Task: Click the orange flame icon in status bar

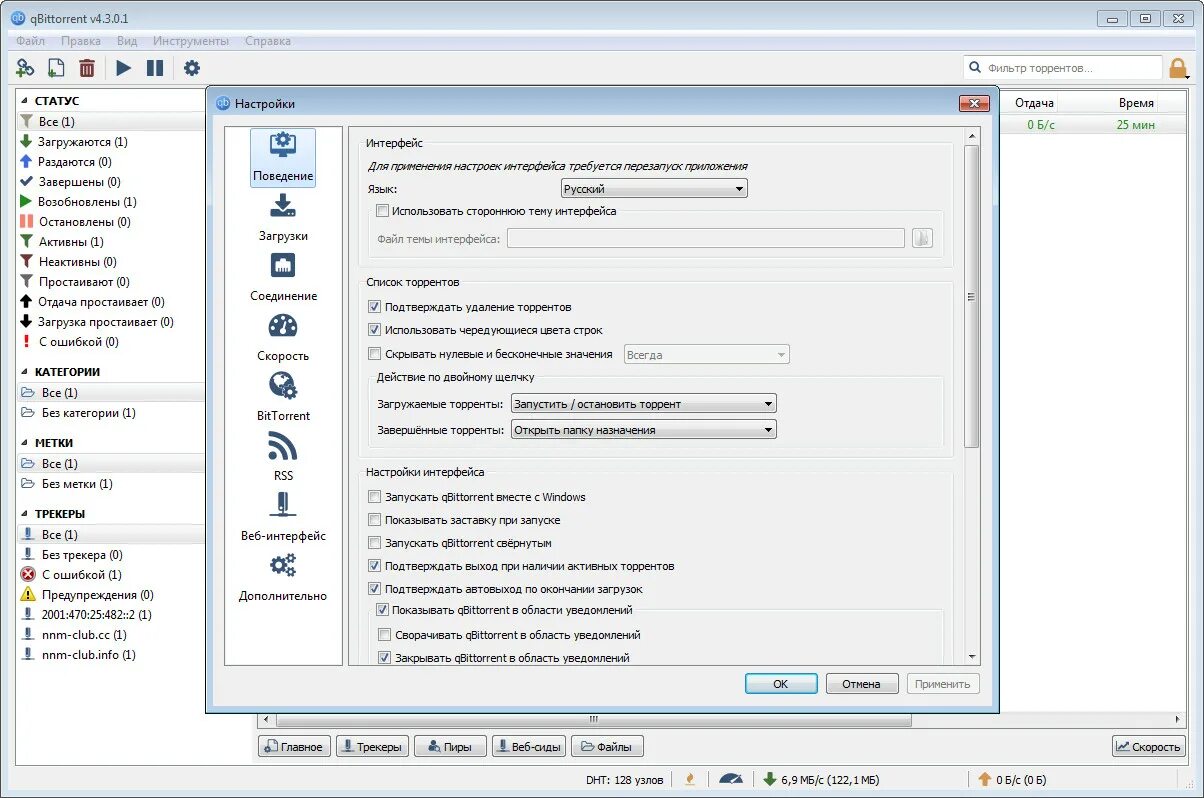Action: [689, 779]
